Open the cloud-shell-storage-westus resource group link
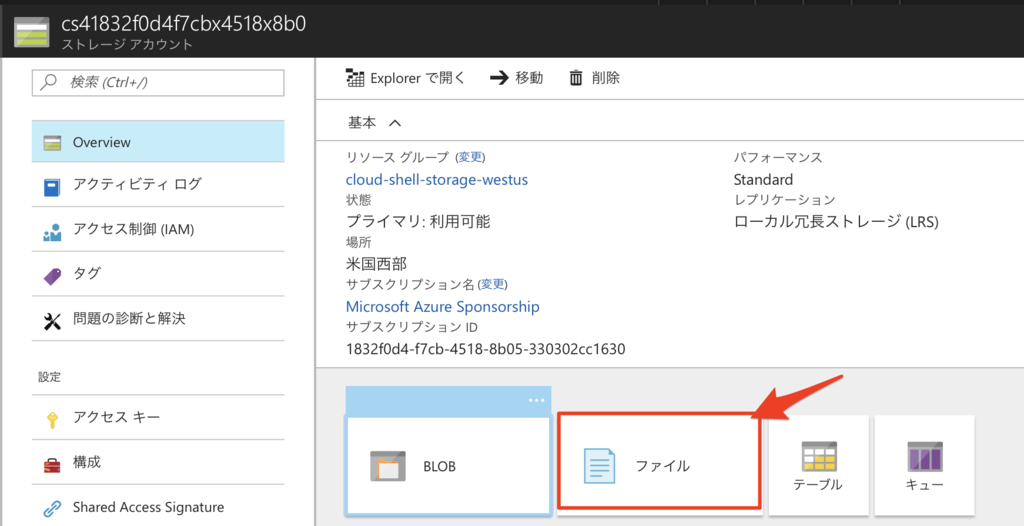Screen dimensions: 1024x526 436,180
